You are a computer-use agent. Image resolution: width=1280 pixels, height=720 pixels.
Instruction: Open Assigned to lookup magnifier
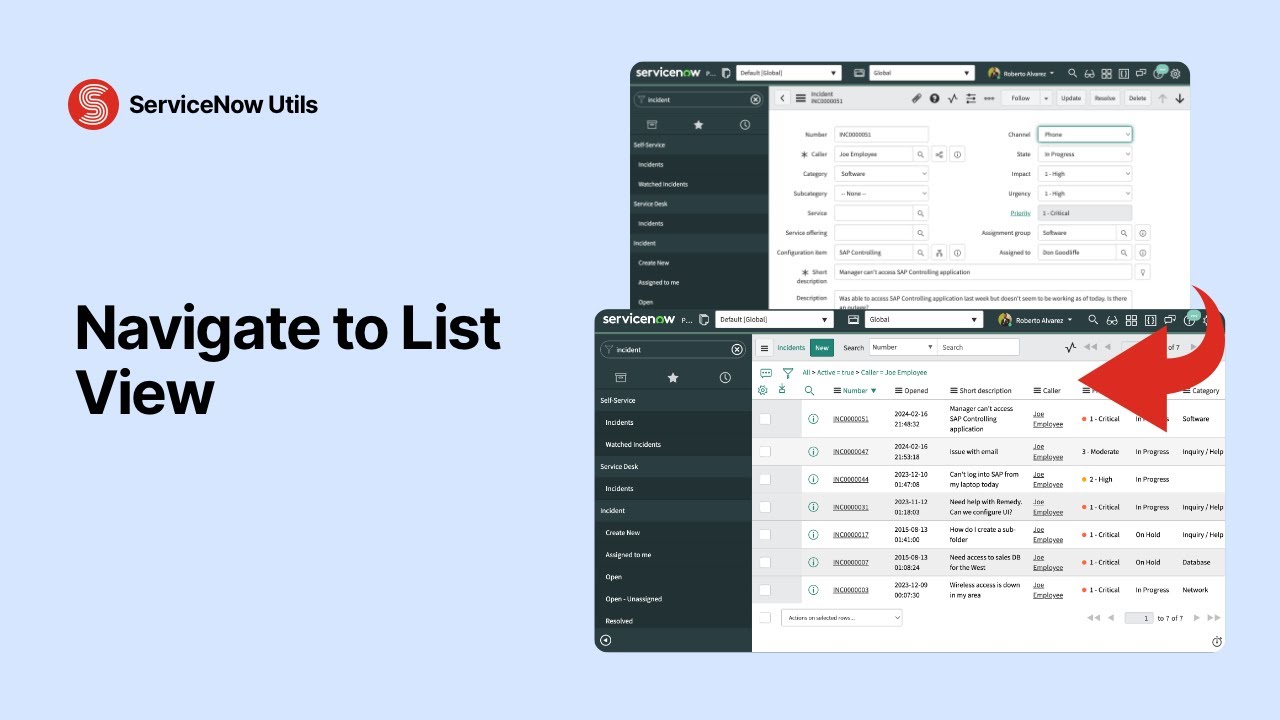click(1124, 253)
